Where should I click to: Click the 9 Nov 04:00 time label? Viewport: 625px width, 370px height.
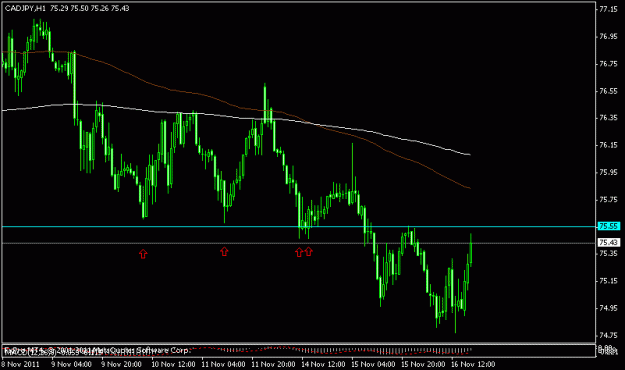pos(71,364)
